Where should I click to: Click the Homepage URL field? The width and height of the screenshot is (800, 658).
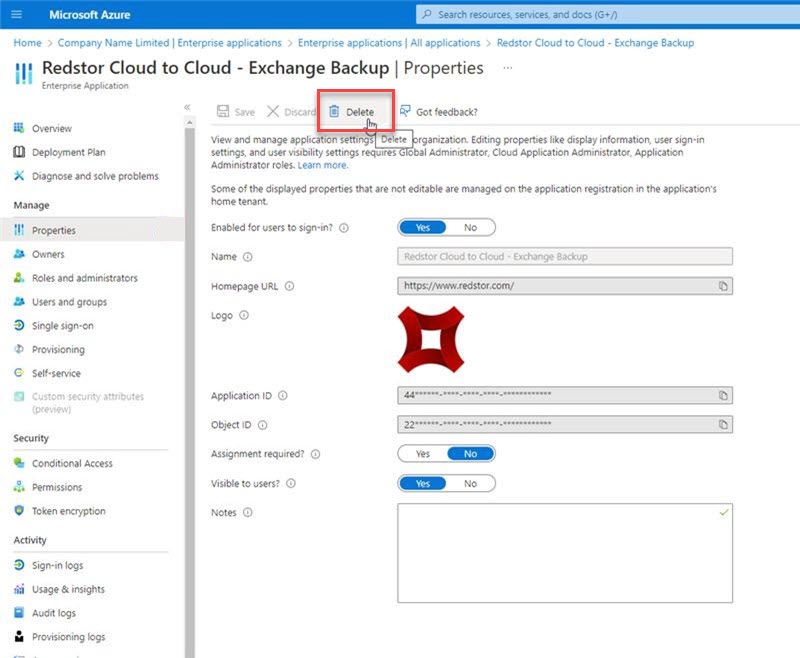pyautogui.click(x=565, y=286)
